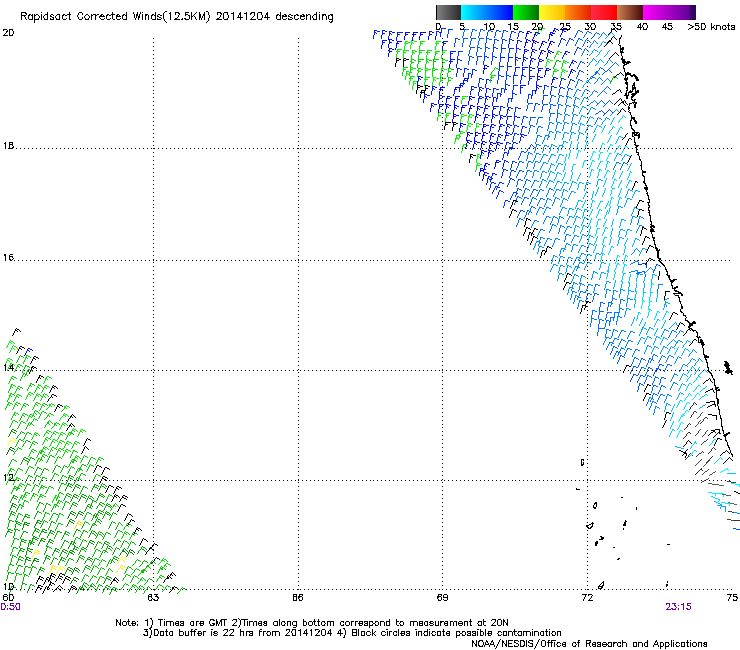Click the yellow 20-25 knots color swatch

[x=552, y=12]
